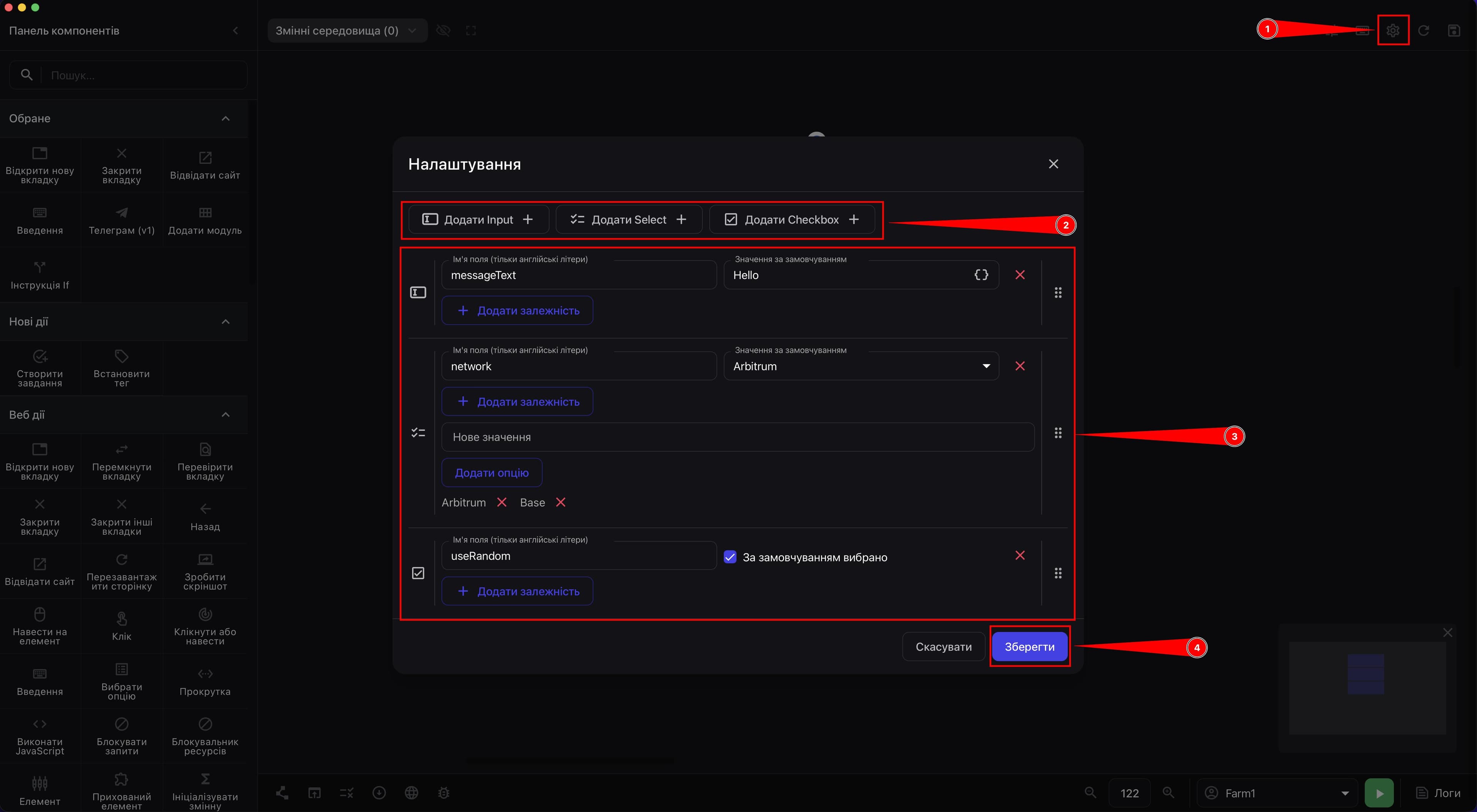Click drag handle of network row
This screenshot has height=812, width=1477.
pos(1058,433)
